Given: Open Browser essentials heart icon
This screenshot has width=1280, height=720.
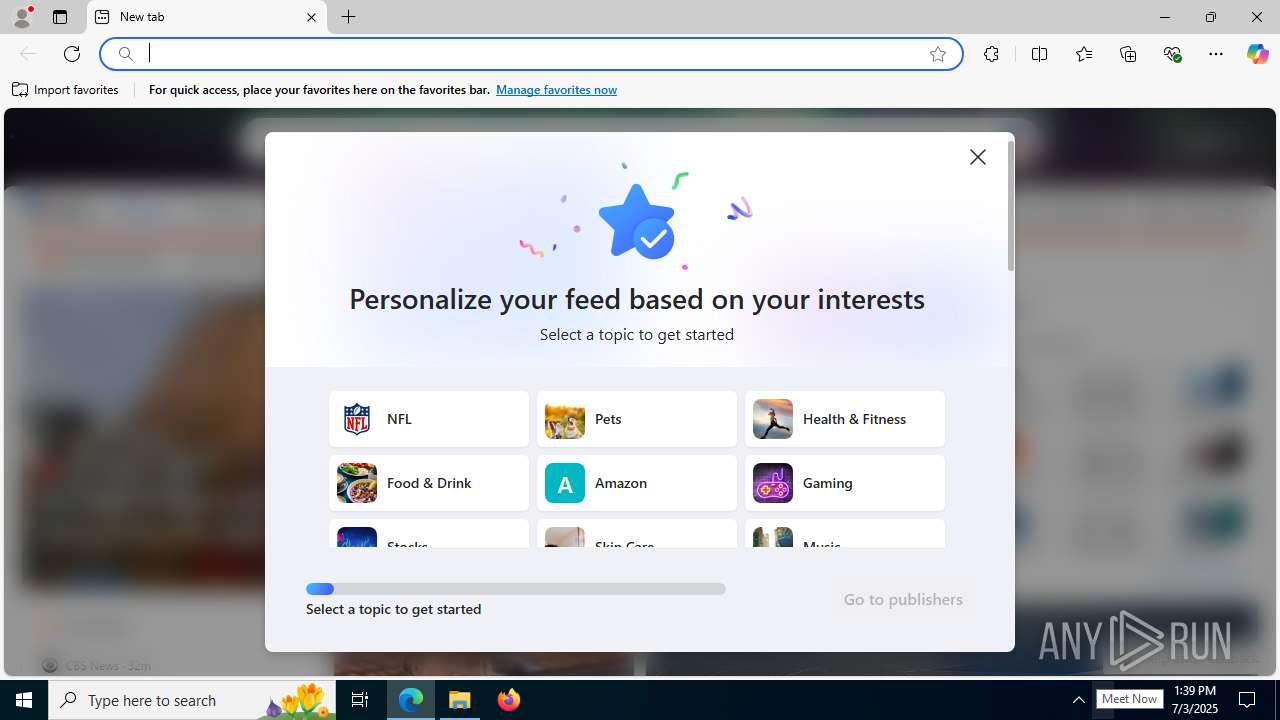Looking at the screenshot, I should click(x=1172, y=54).
